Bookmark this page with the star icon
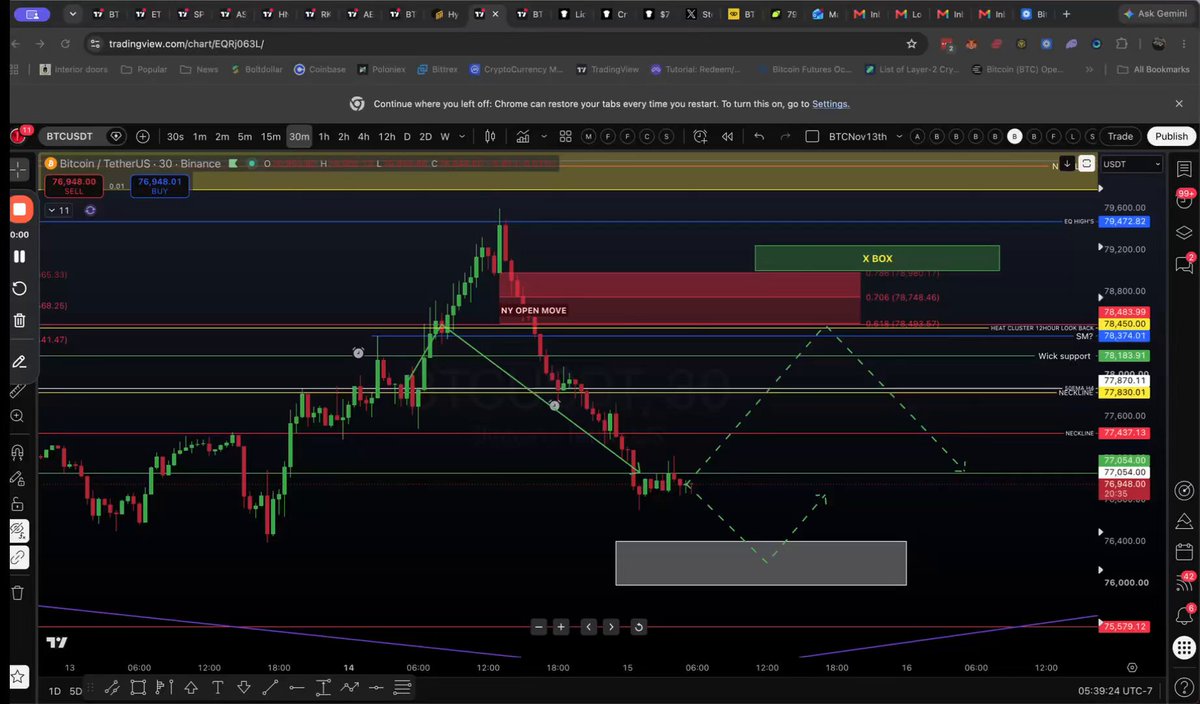 [911, 44]
